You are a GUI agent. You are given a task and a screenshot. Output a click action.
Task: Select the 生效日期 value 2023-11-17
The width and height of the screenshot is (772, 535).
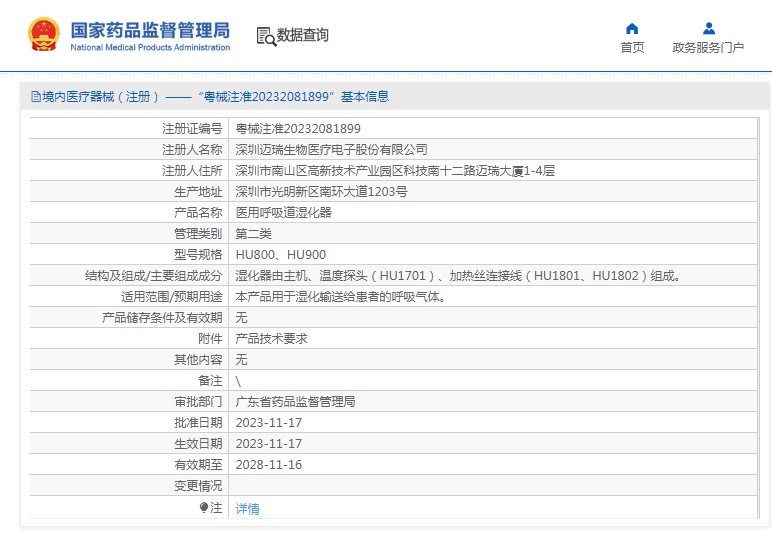tap(269, 444)
